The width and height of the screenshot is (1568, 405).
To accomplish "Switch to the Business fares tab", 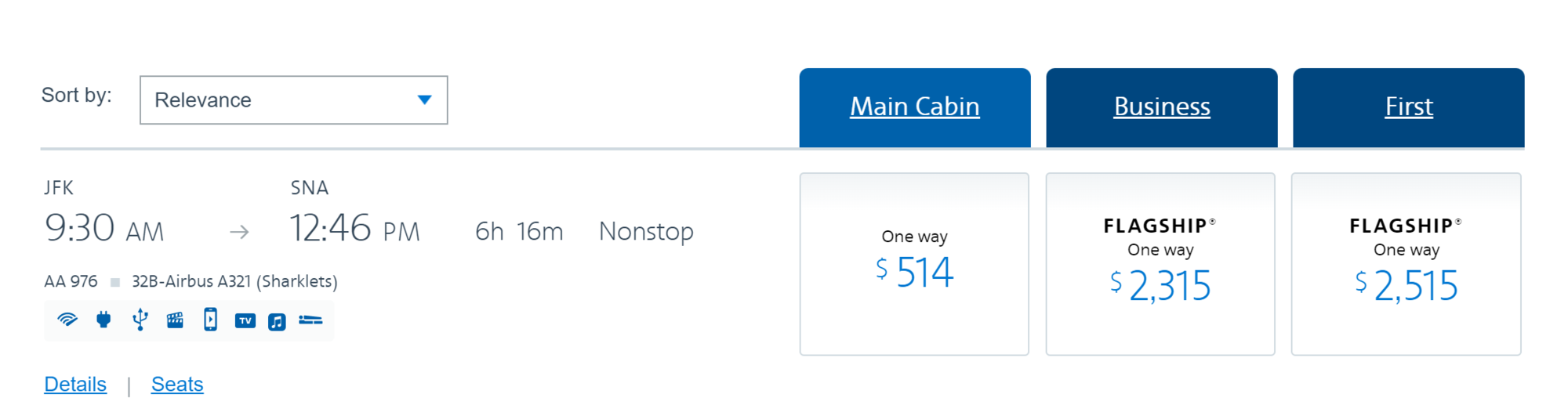I will point(1162,107).
